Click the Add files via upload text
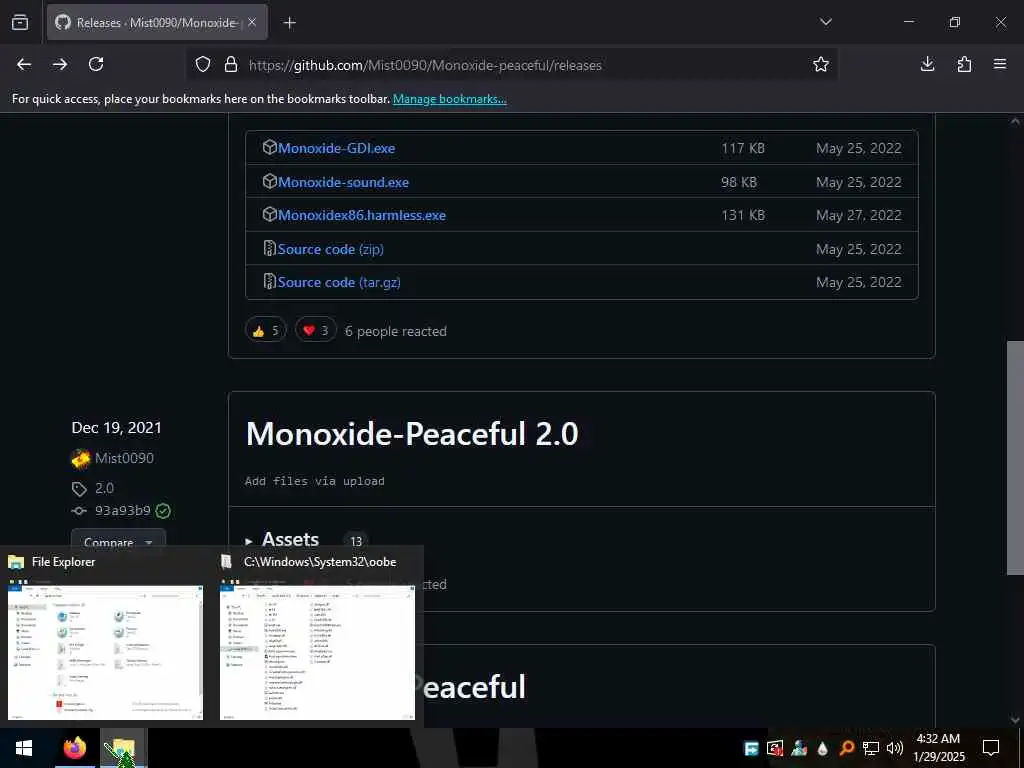The height and width of the screenshot is (768, 1024). pyautogui.click(x=315, y=481)
